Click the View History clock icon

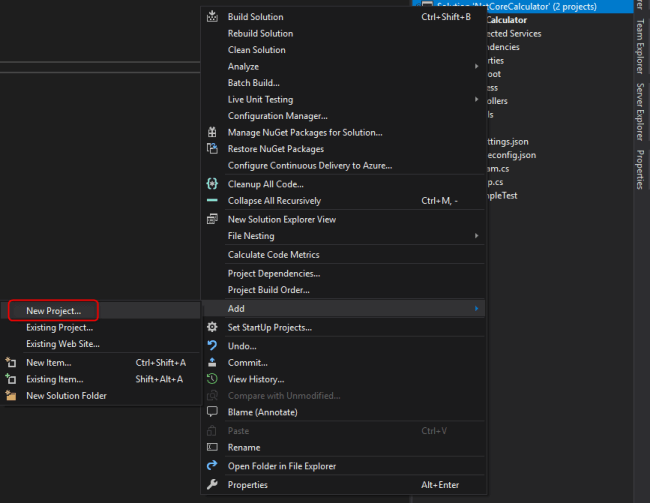[x=212, y=379]
